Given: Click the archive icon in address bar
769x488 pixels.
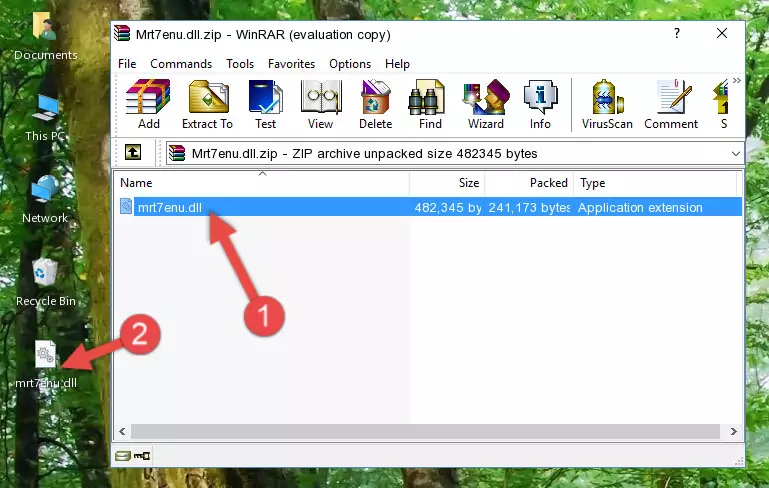Looking at the screenshot, I should (x=177, y=154).
